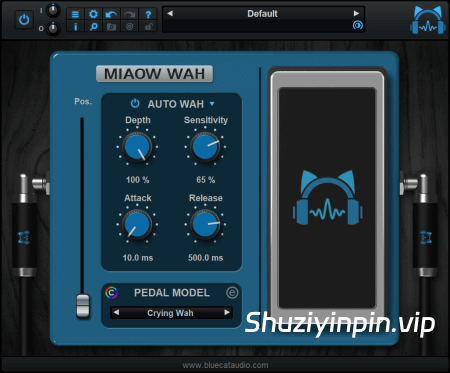Toggle the Auto Wah power button
Viewport: 450px width, 373px height.
[135, 103]
